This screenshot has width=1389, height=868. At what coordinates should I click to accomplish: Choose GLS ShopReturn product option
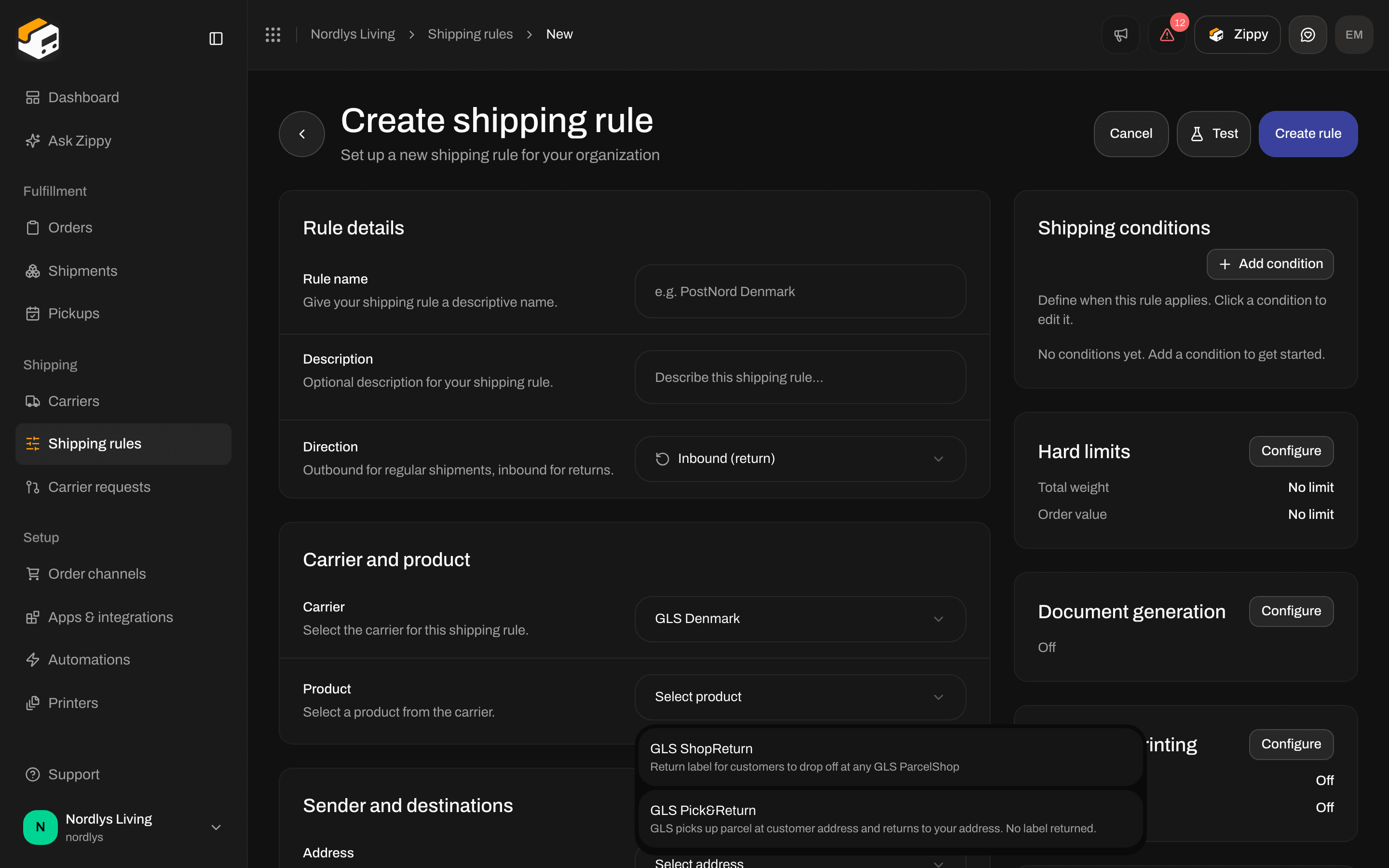pos(890,757)
